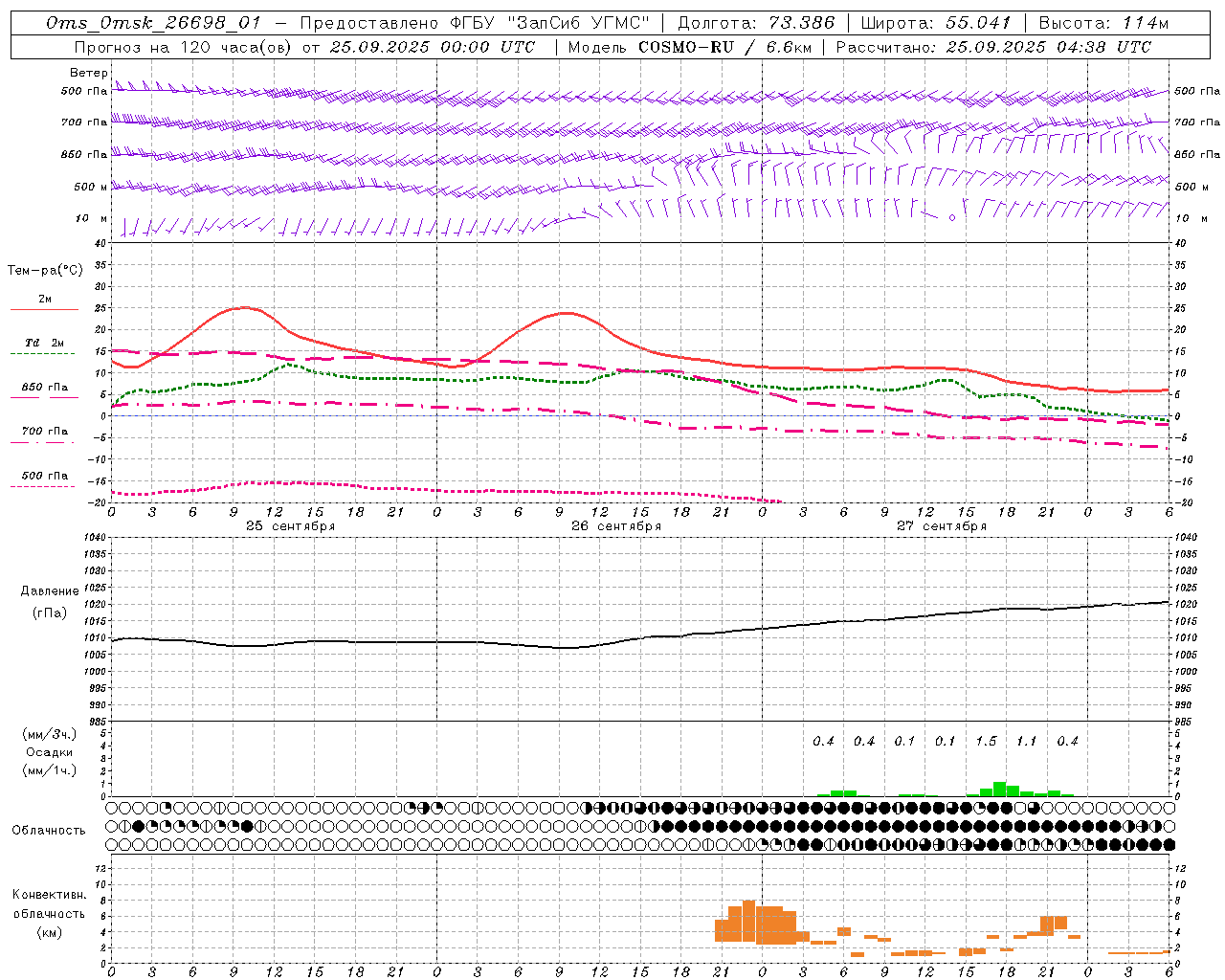Click the station title Oms_Omsk_26698_01
The width and height of the screenshot is (1225, 980).
tap(153, 24)
